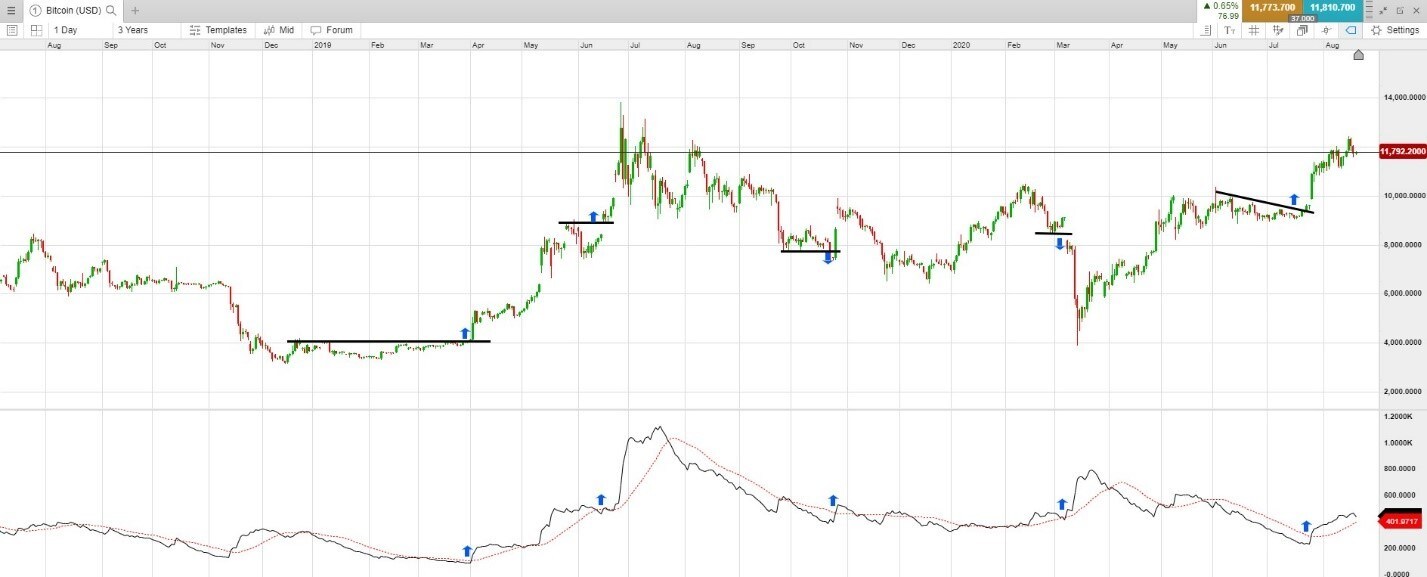Click the sell price 11,773.700 button
The image size is (1427, 577).
[x=1273, y=8]
